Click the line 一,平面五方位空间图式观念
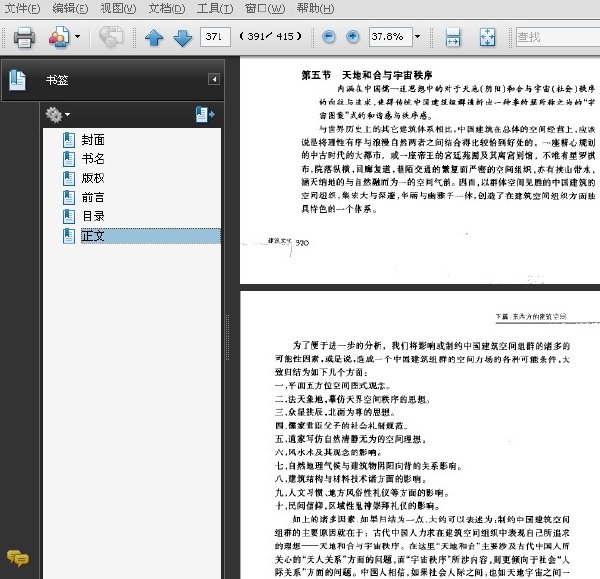 tap(333, 386)
